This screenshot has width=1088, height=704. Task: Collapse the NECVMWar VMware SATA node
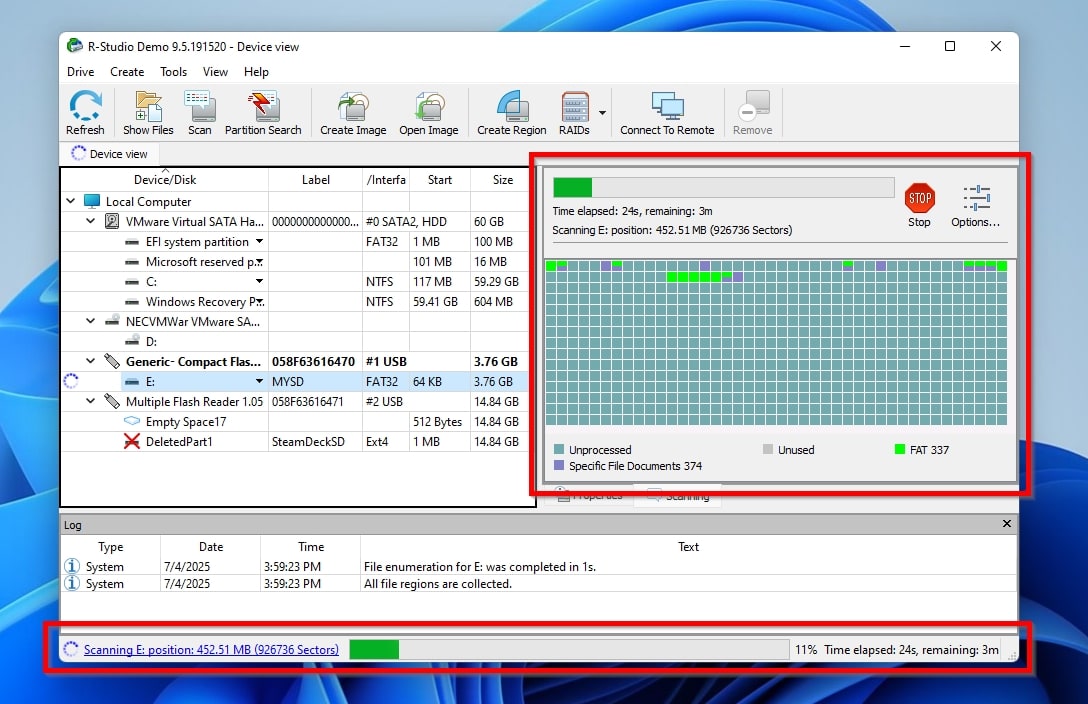(x=91, y=321)
